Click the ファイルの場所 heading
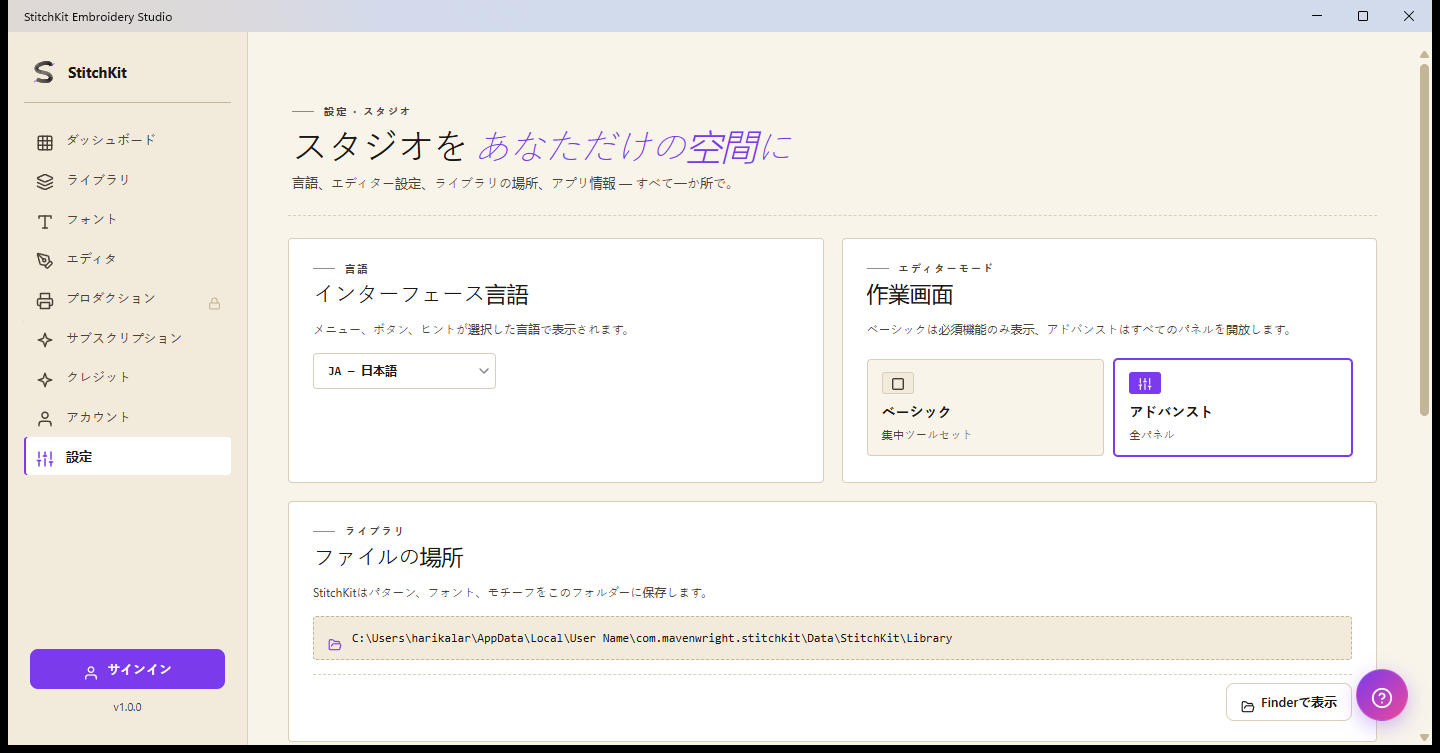 389,557
